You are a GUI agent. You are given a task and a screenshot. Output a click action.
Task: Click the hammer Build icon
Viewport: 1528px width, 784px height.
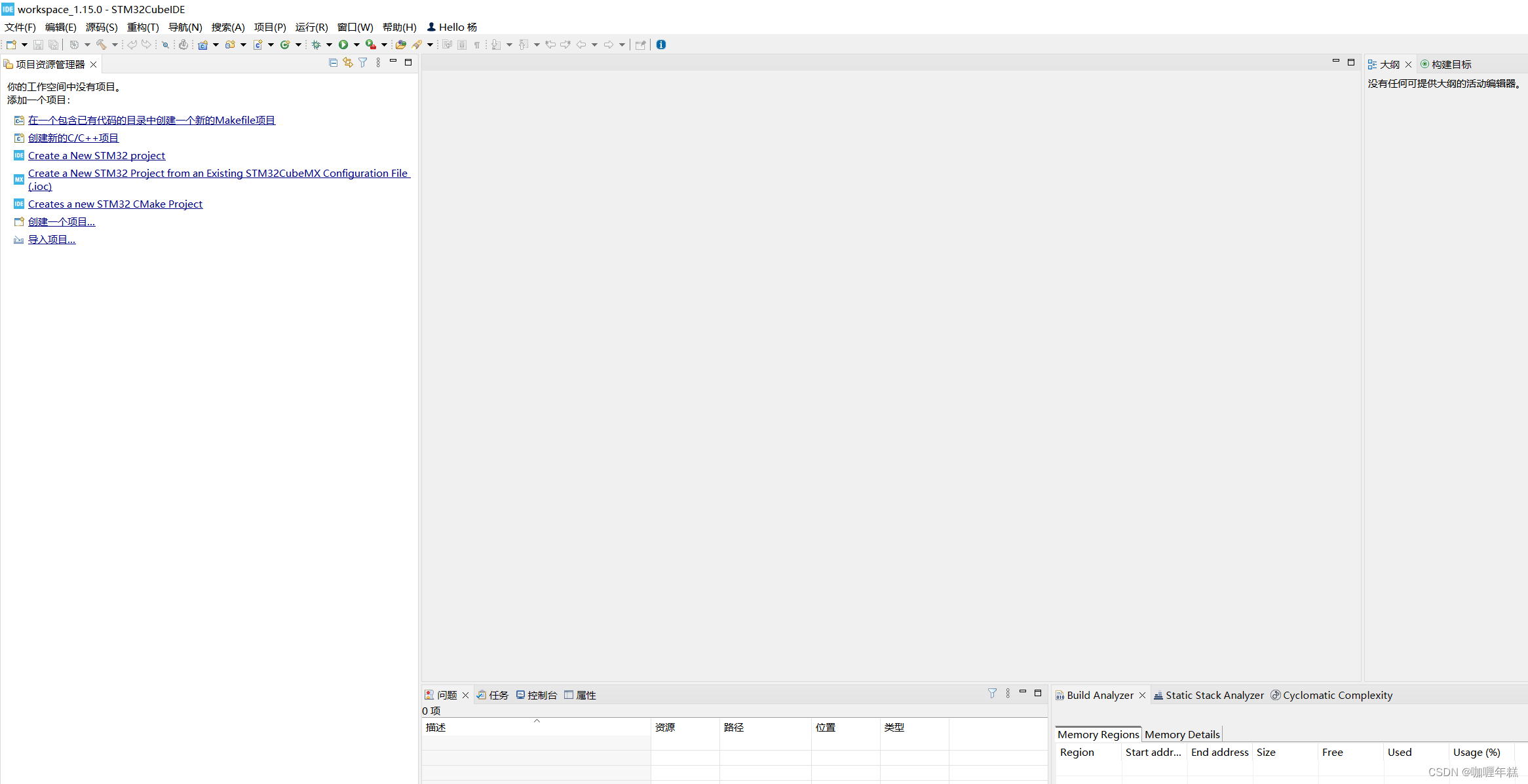(102, 45)
